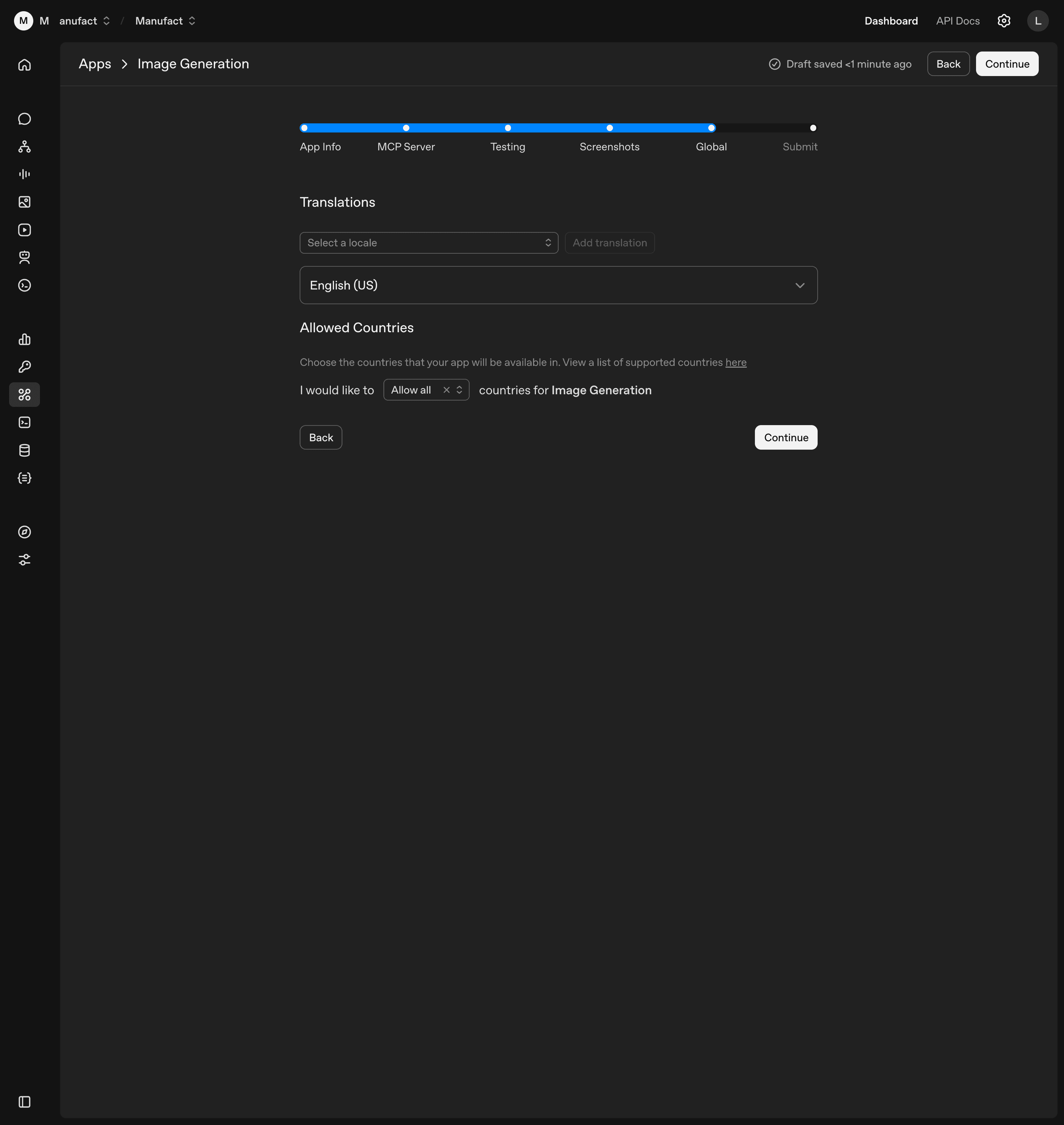The image size is (1064, 1125).
Task: Select the Chat icon in the sidebar
Action: tap(25, 118)
